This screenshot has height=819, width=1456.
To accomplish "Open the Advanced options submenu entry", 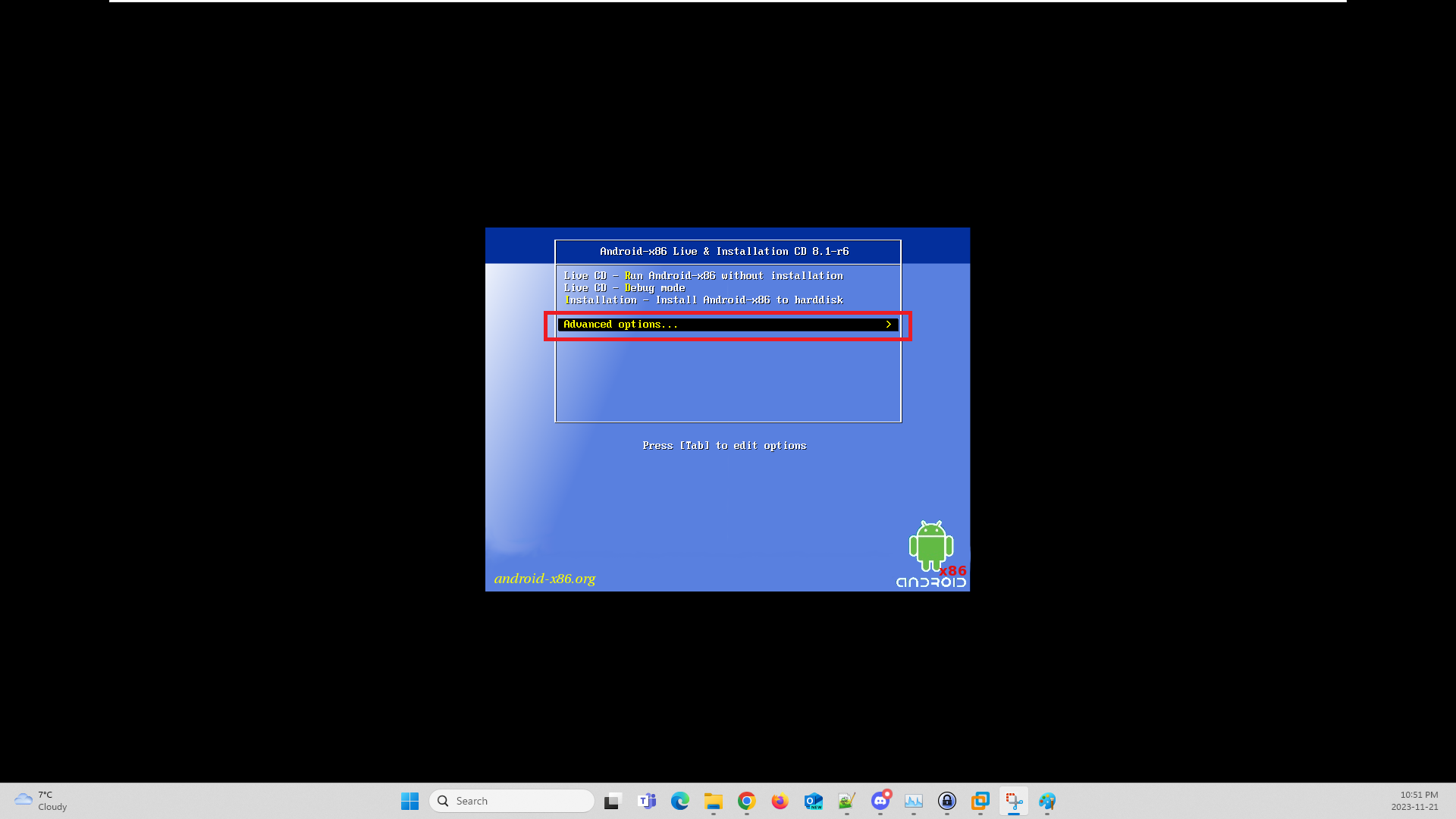I will [x=728, y=325].
